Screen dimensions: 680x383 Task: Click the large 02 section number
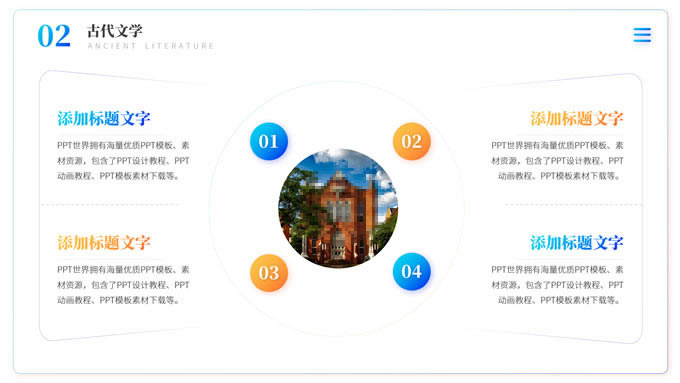[x=54, y=36]
